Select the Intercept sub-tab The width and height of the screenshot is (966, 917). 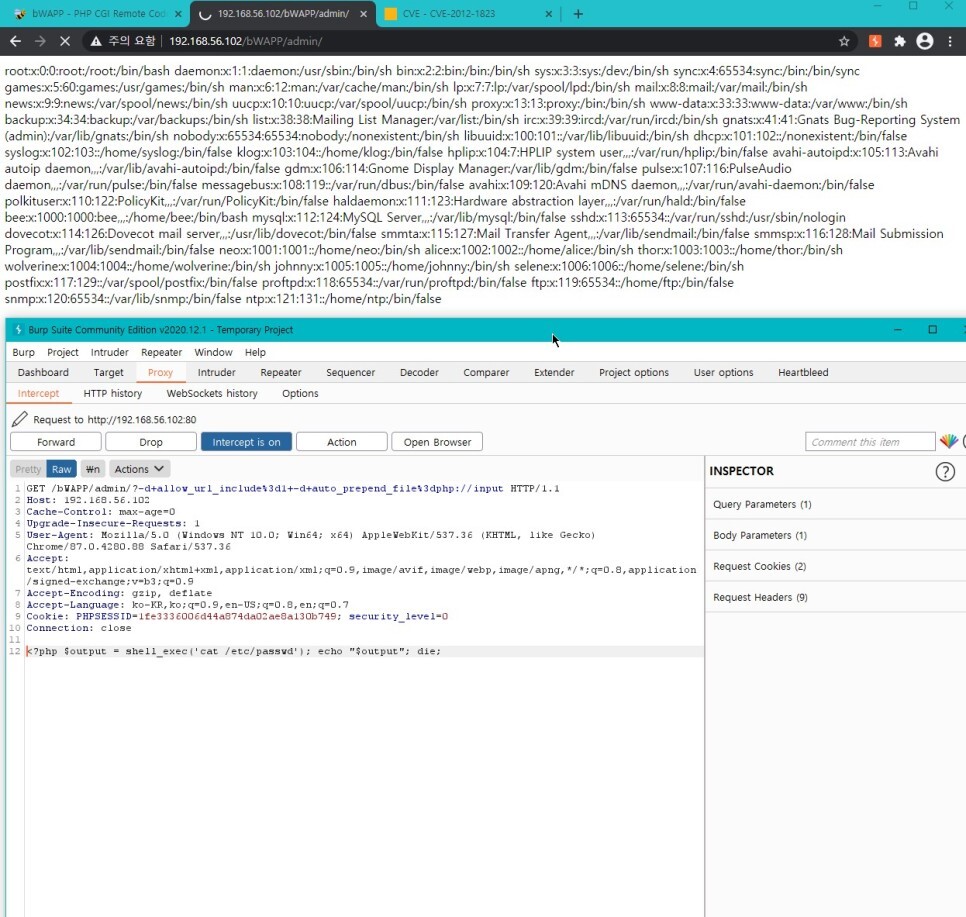pos(38,393)
